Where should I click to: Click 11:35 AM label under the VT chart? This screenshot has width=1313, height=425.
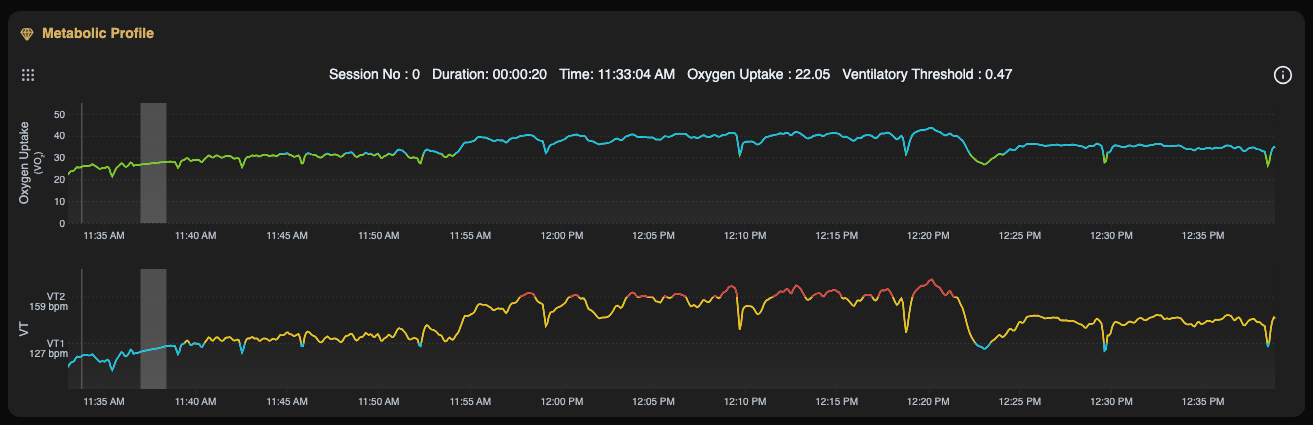(x=104, y=401)
